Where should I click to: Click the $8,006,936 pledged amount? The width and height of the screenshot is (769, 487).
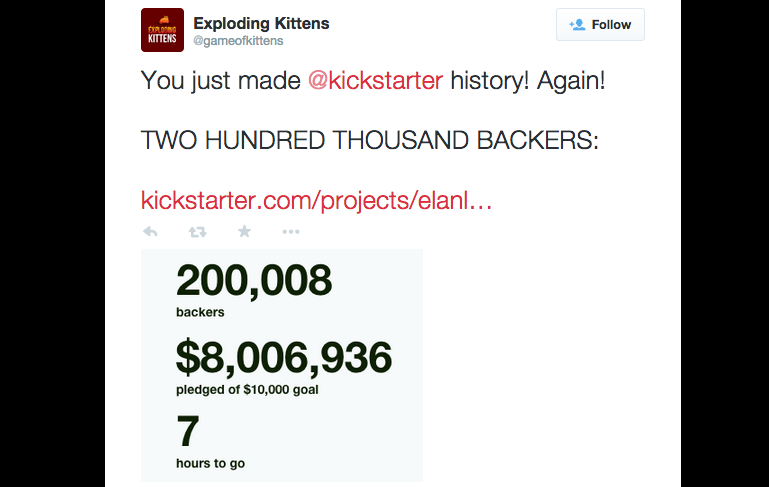pyautogui.click(x=284, y=357)
